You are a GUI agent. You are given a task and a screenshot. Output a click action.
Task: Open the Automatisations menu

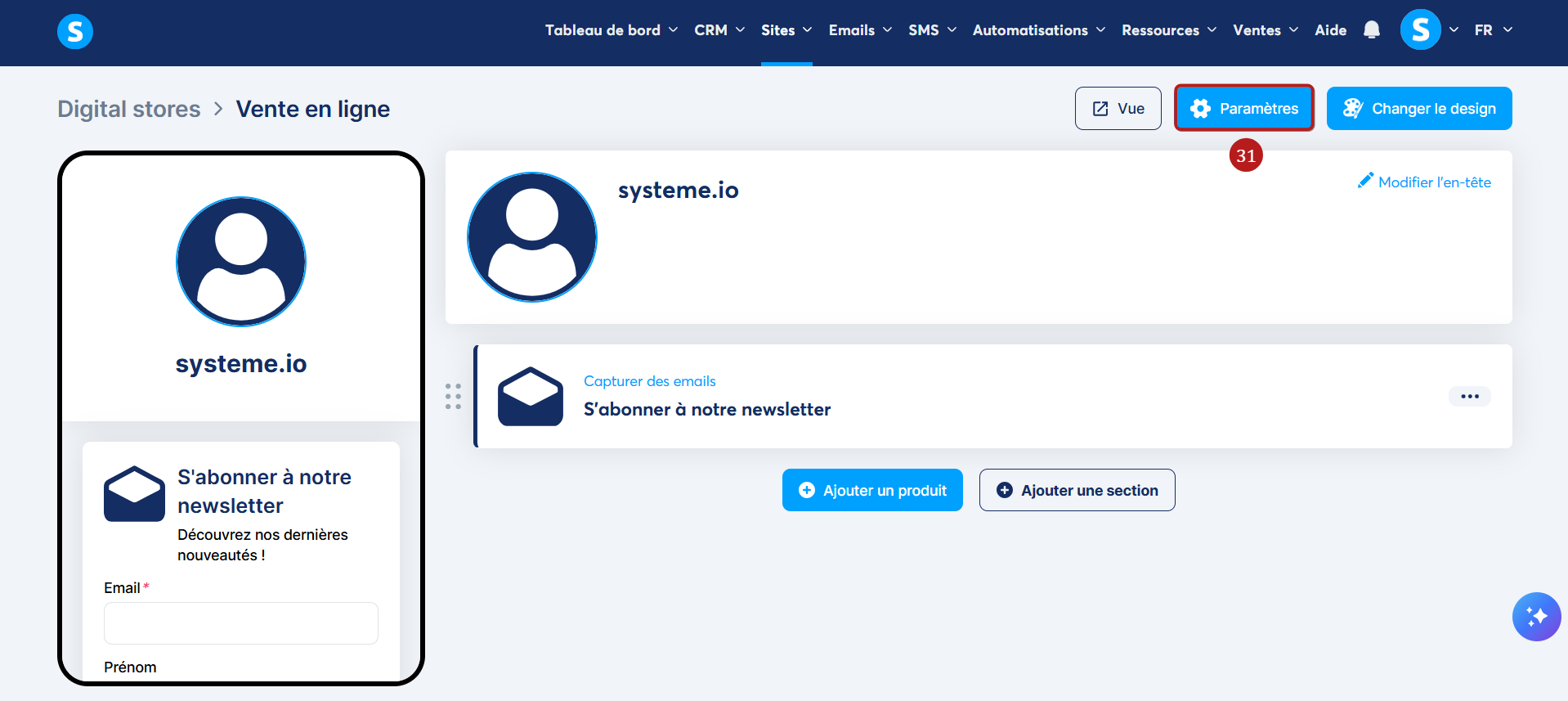(1039, 30)
